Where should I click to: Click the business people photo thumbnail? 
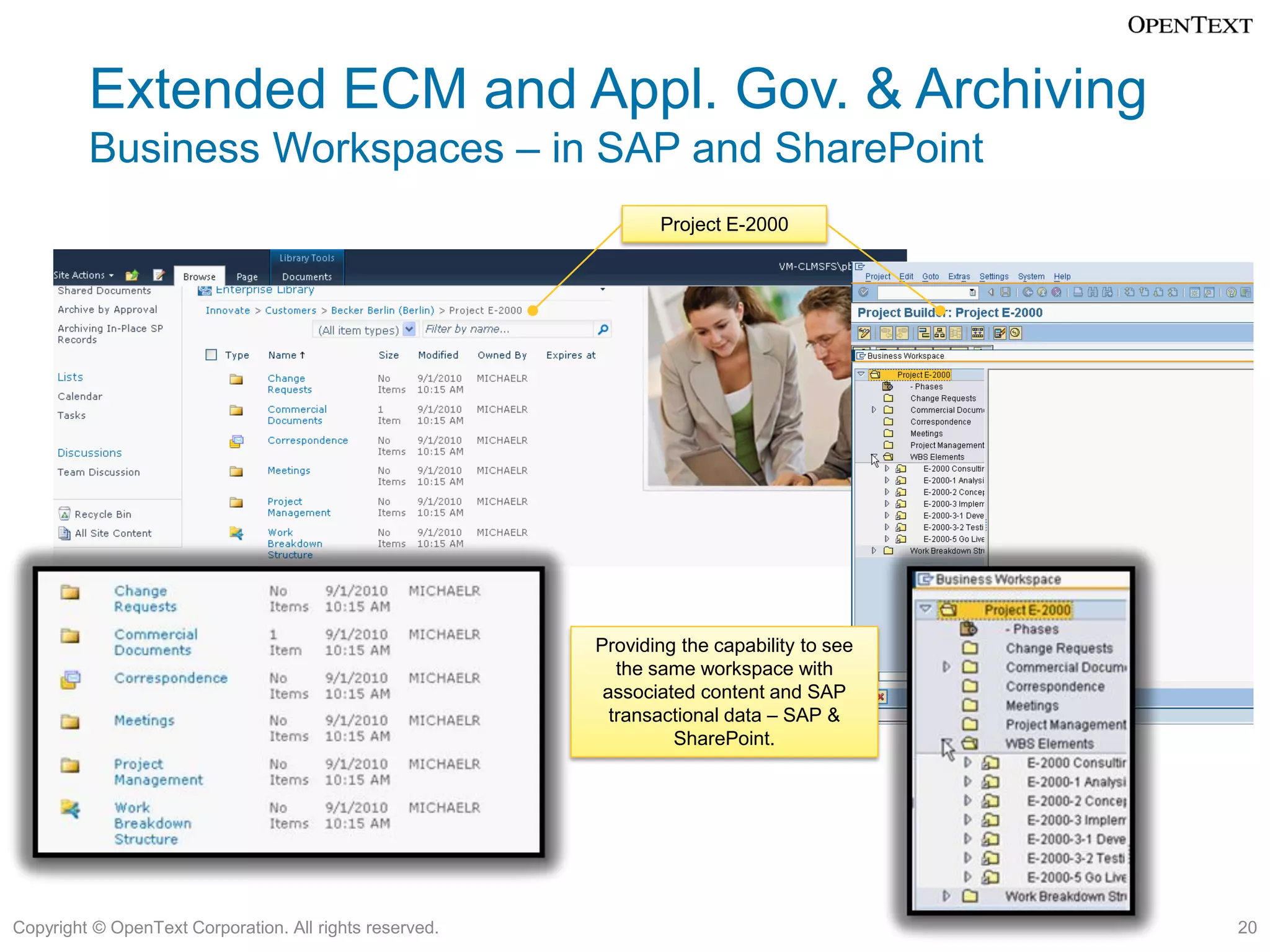749,386
